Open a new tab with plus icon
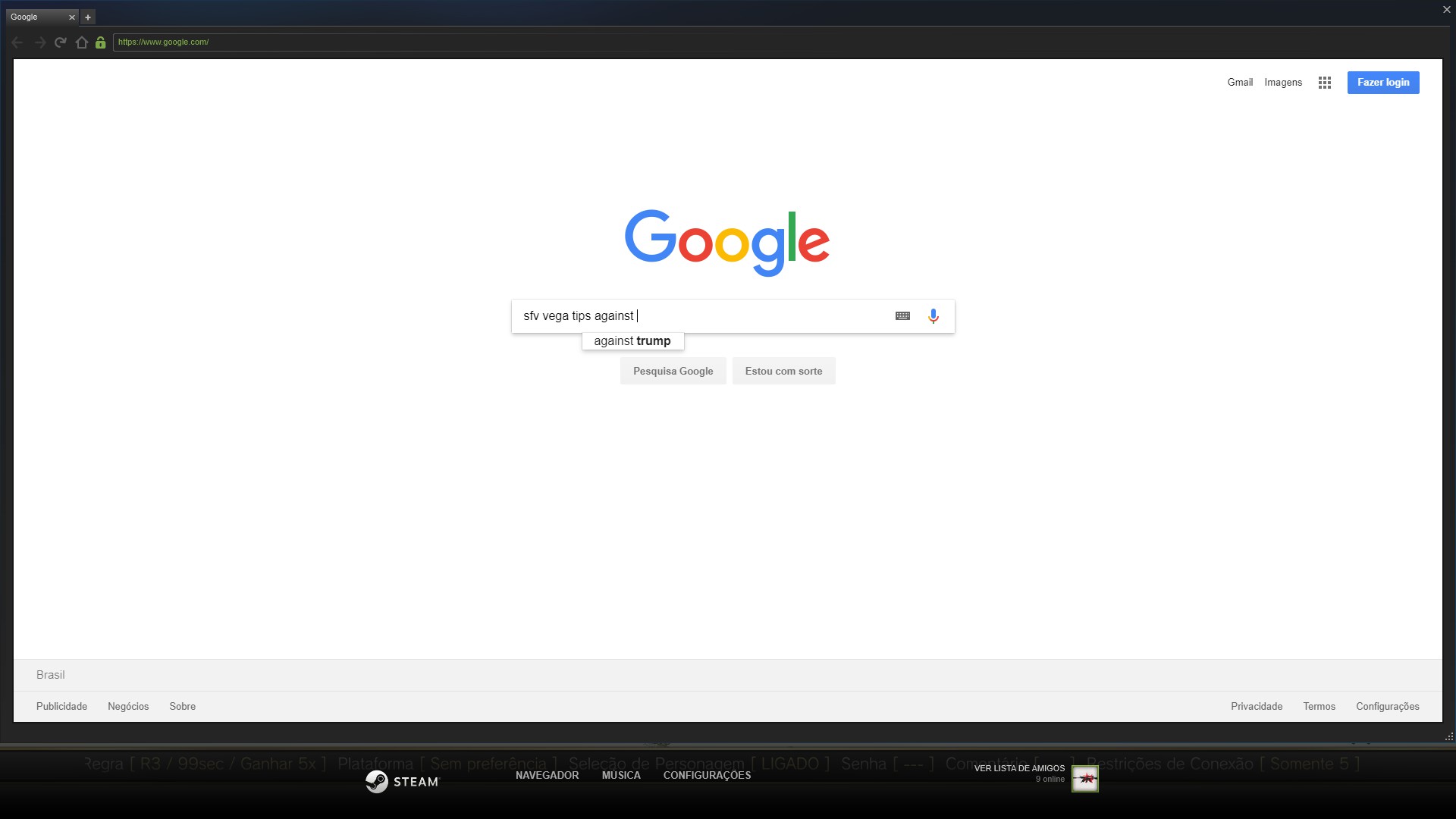Screen dimensions: 1456x819 (x=88, y=17)
